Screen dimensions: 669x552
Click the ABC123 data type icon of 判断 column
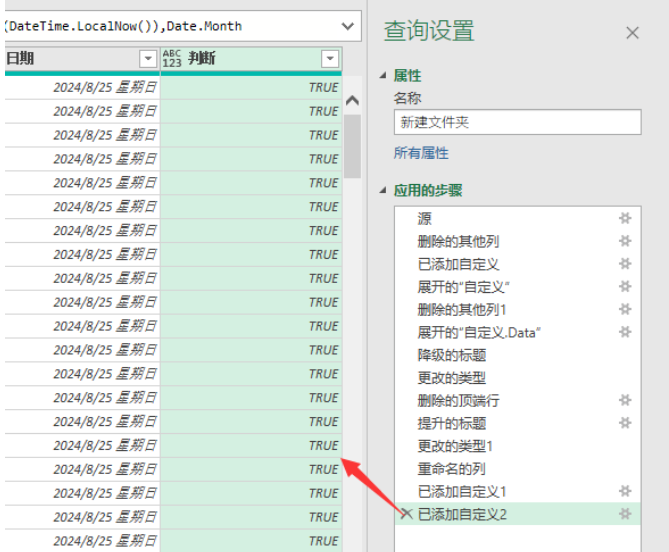(x=172, y=58)
